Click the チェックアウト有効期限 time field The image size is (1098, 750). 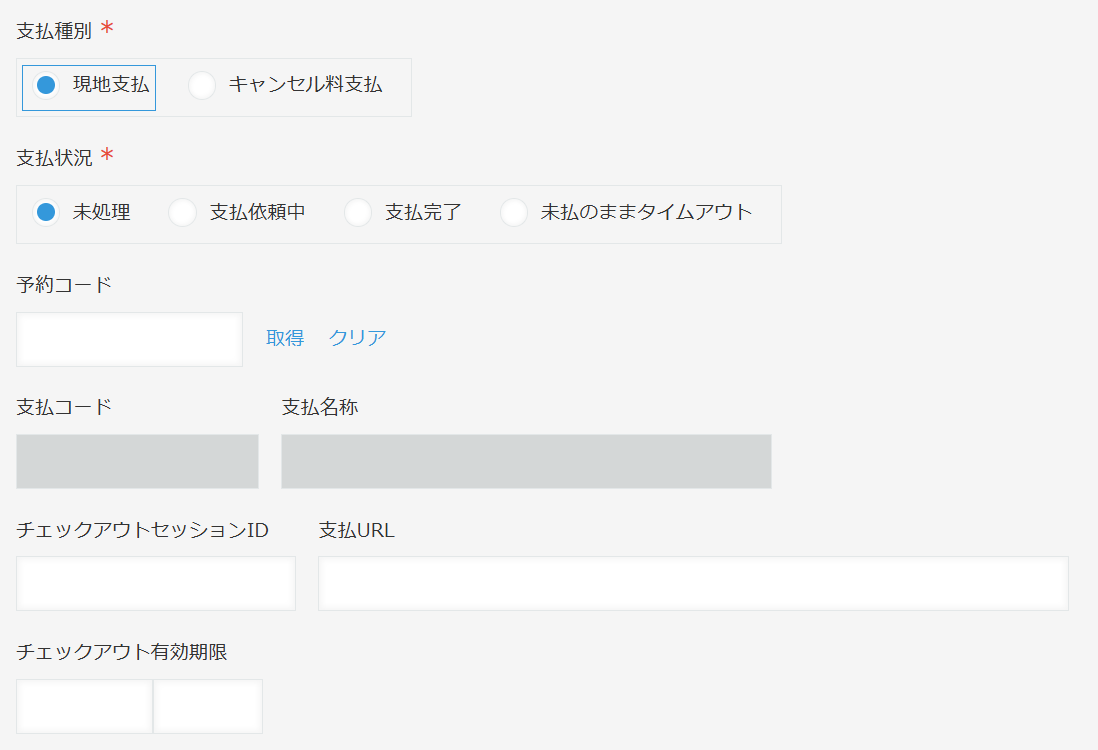click(x=208, y=706)
